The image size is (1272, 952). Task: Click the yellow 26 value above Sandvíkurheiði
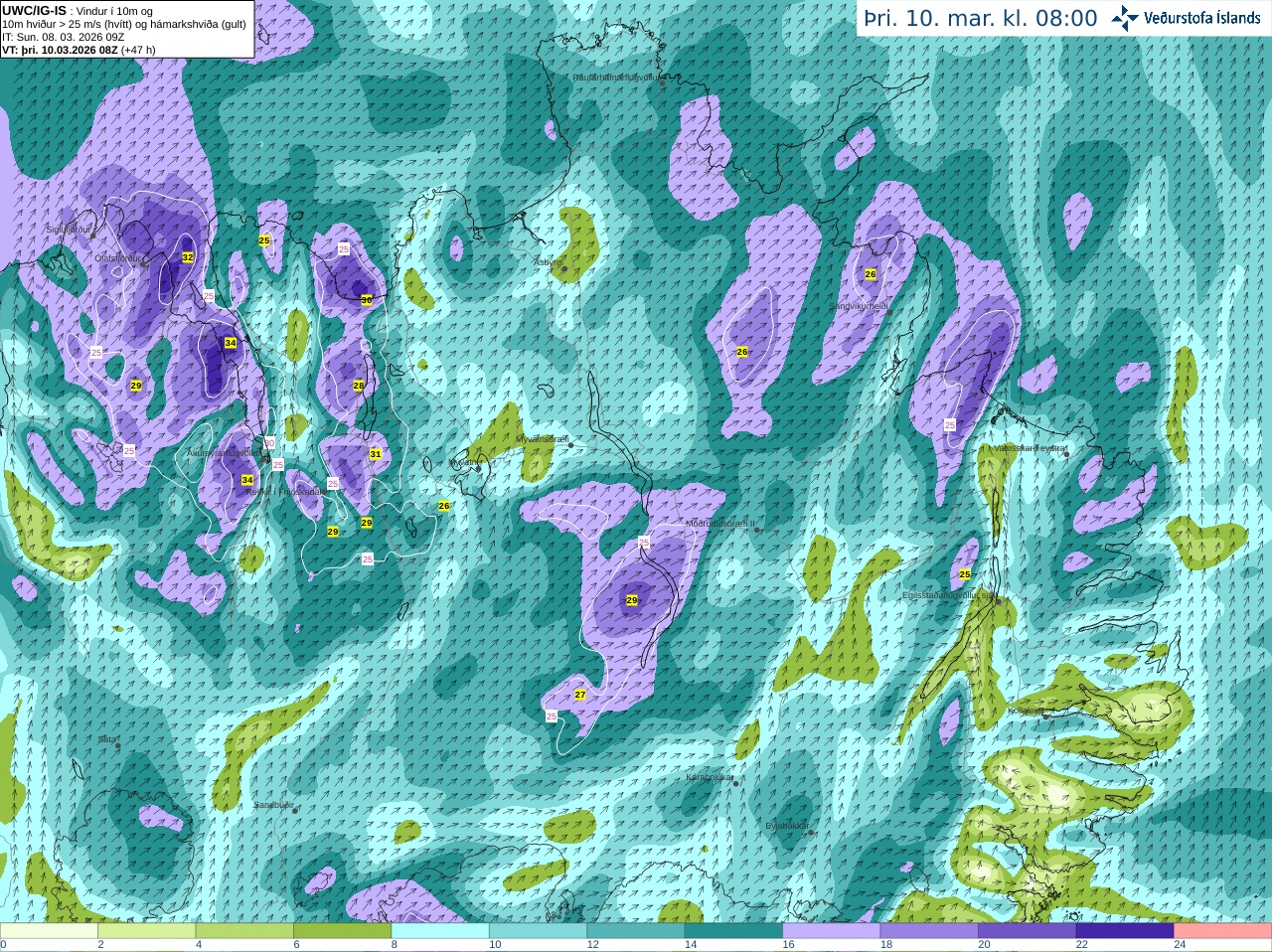(x=871, y=274)
